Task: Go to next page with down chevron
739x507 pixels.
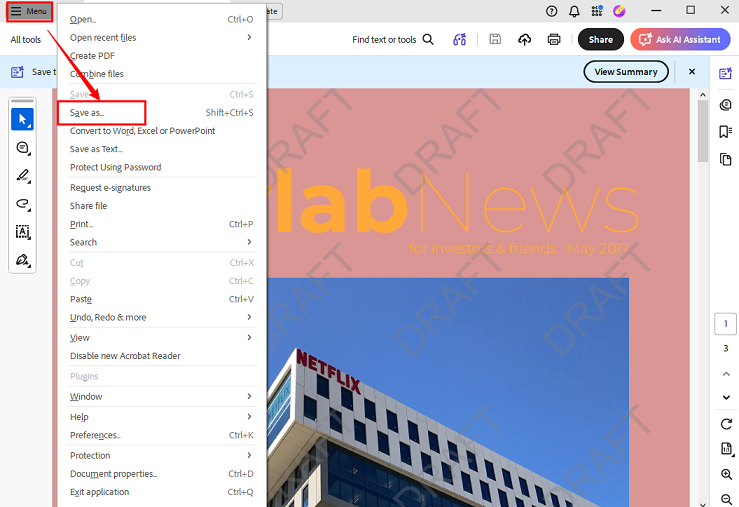Action: click(x=726, y=397)
